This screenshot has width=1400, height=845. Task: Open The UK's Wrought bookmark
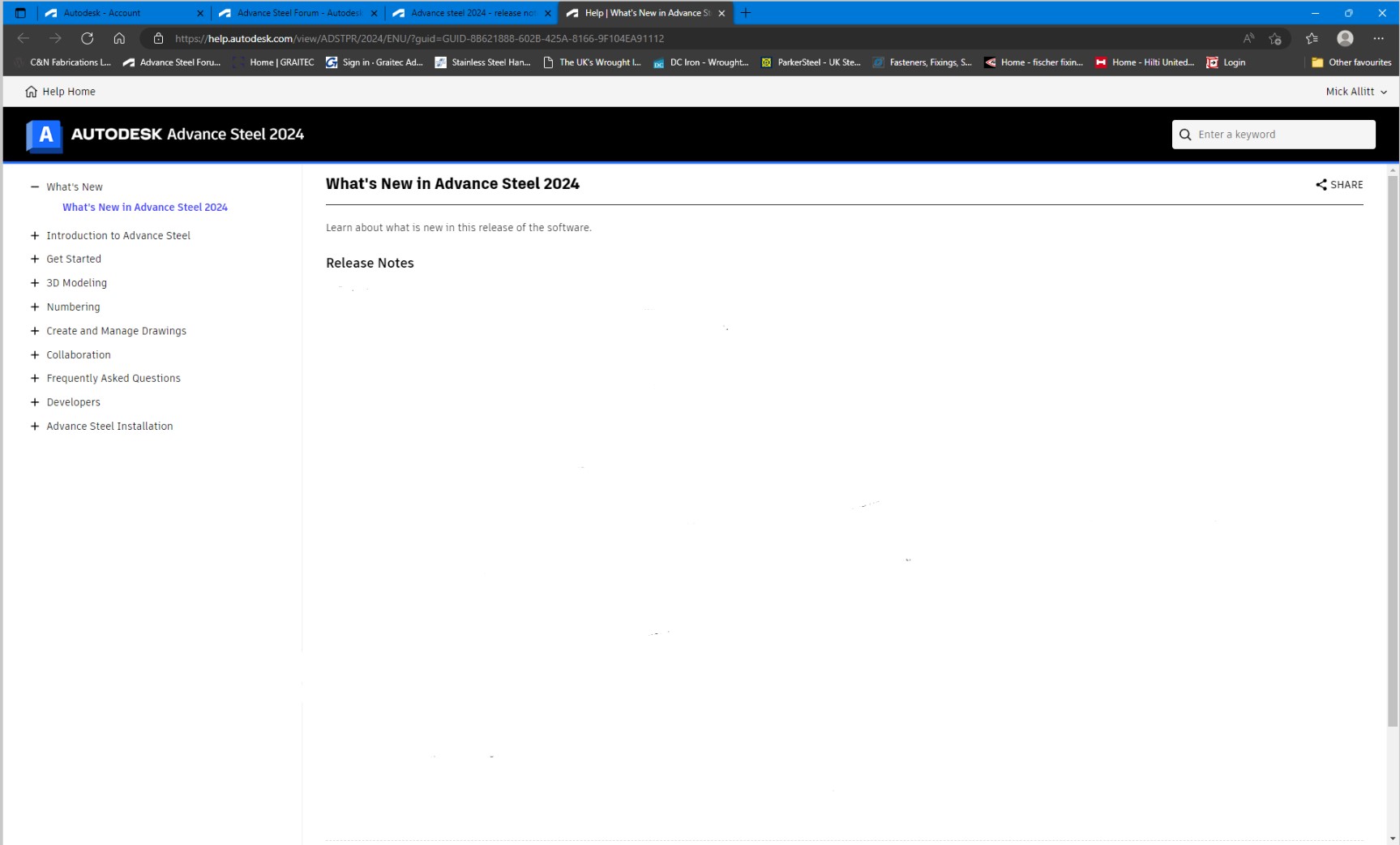coord(593,62)
